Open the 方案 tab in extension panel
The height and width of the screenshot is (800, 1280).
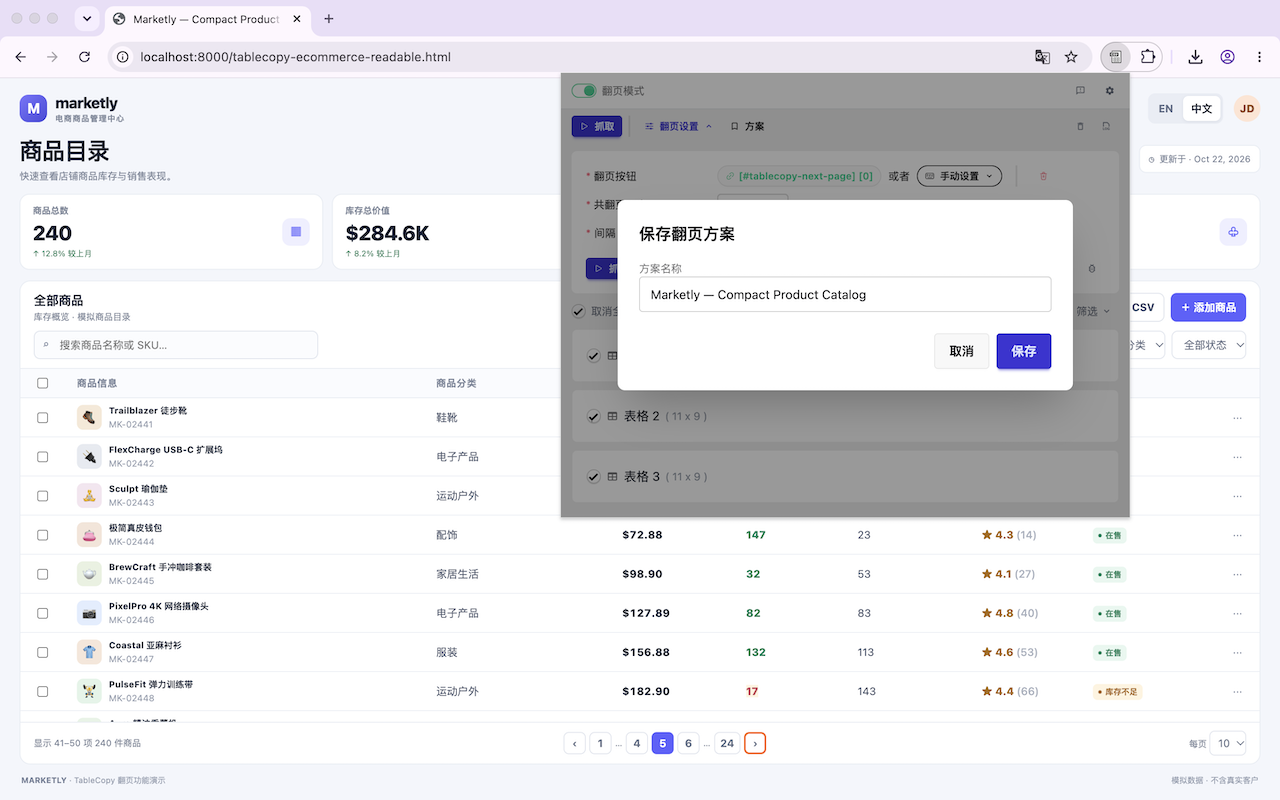(x=747, y=127)
